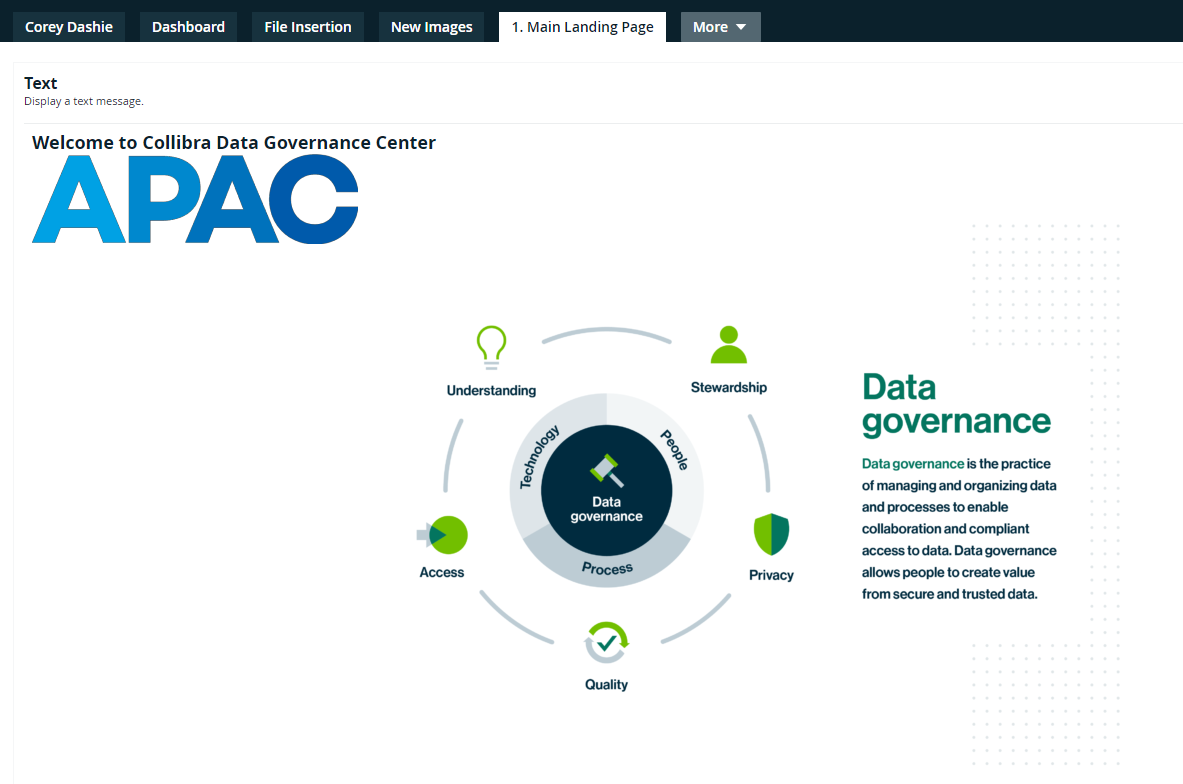This screenshot has height=784, width=1183.
Task: Open the File Insertion tab
Action: (308, 27)
